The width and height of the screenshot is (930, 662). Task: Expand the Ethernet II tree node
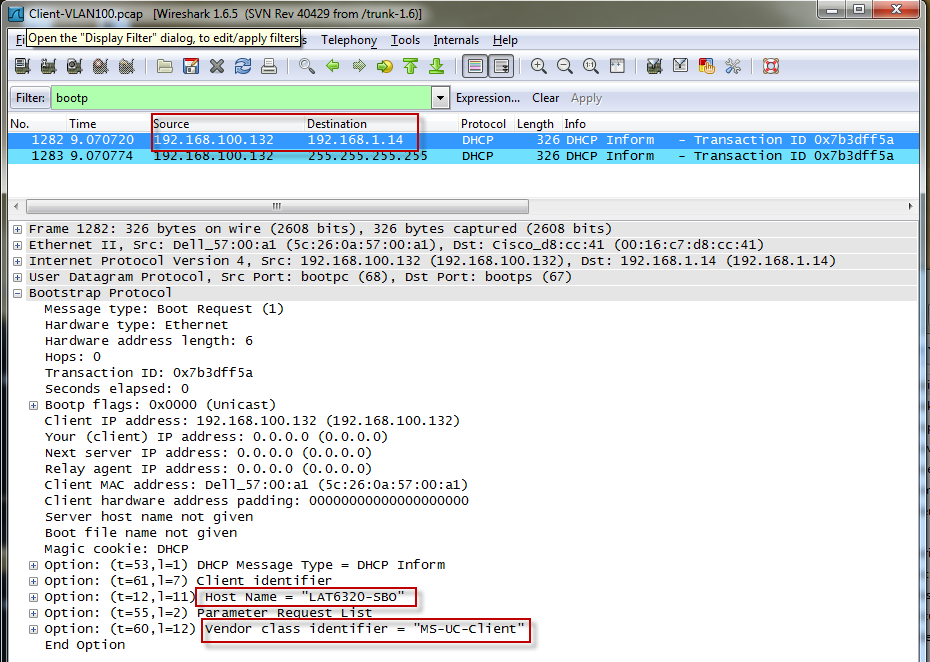pos(18,245)
